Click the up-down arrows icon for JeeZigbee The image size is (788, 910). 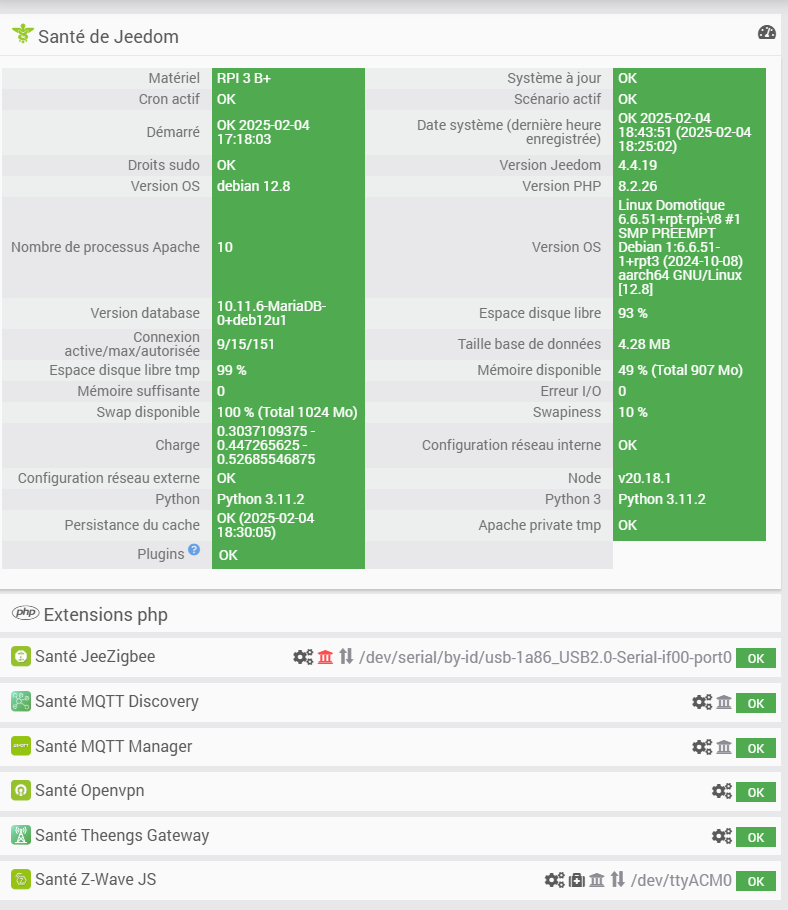346,657
